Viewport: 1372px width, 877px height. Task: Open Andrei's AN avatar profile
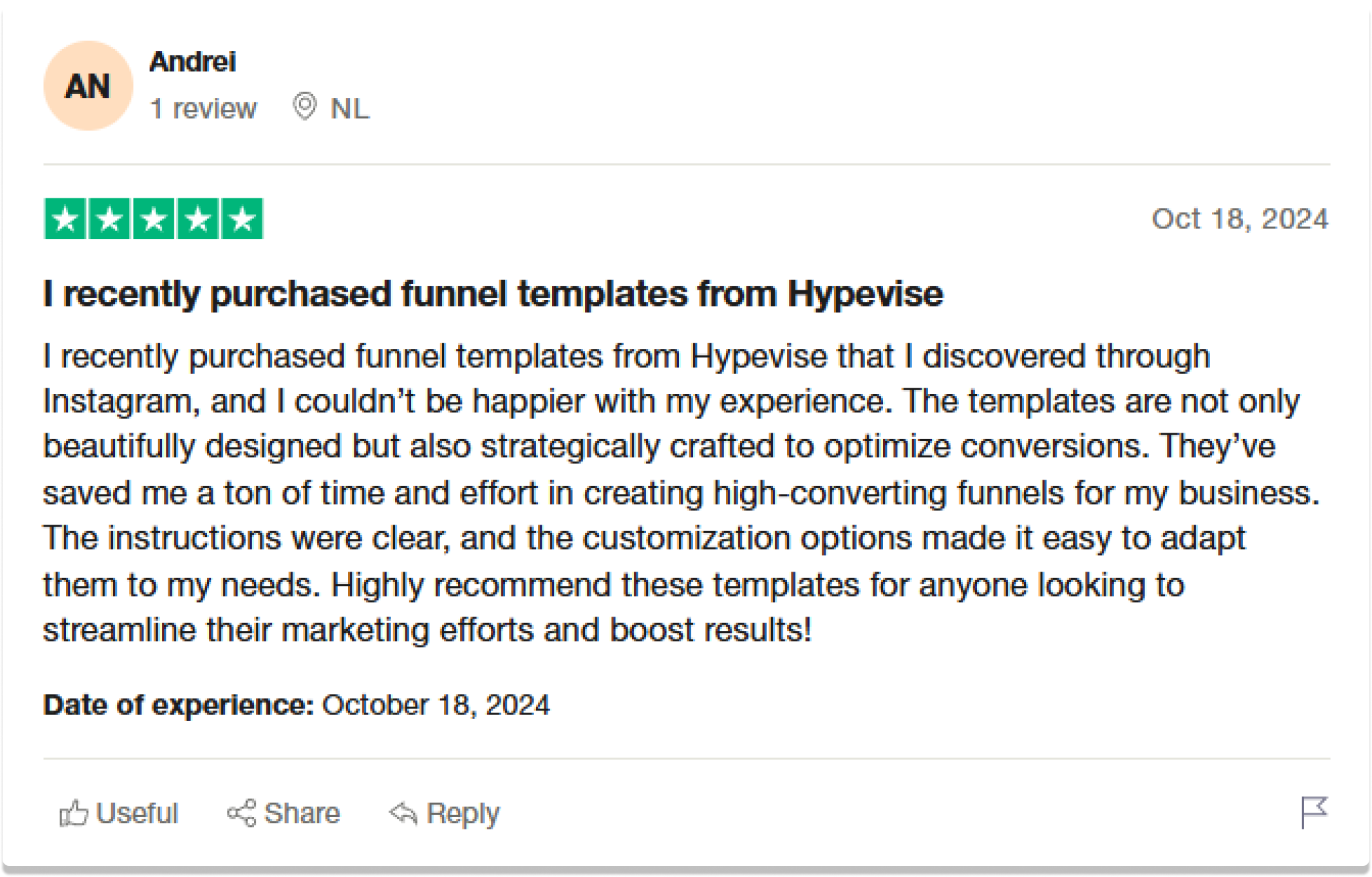(88, 85)
